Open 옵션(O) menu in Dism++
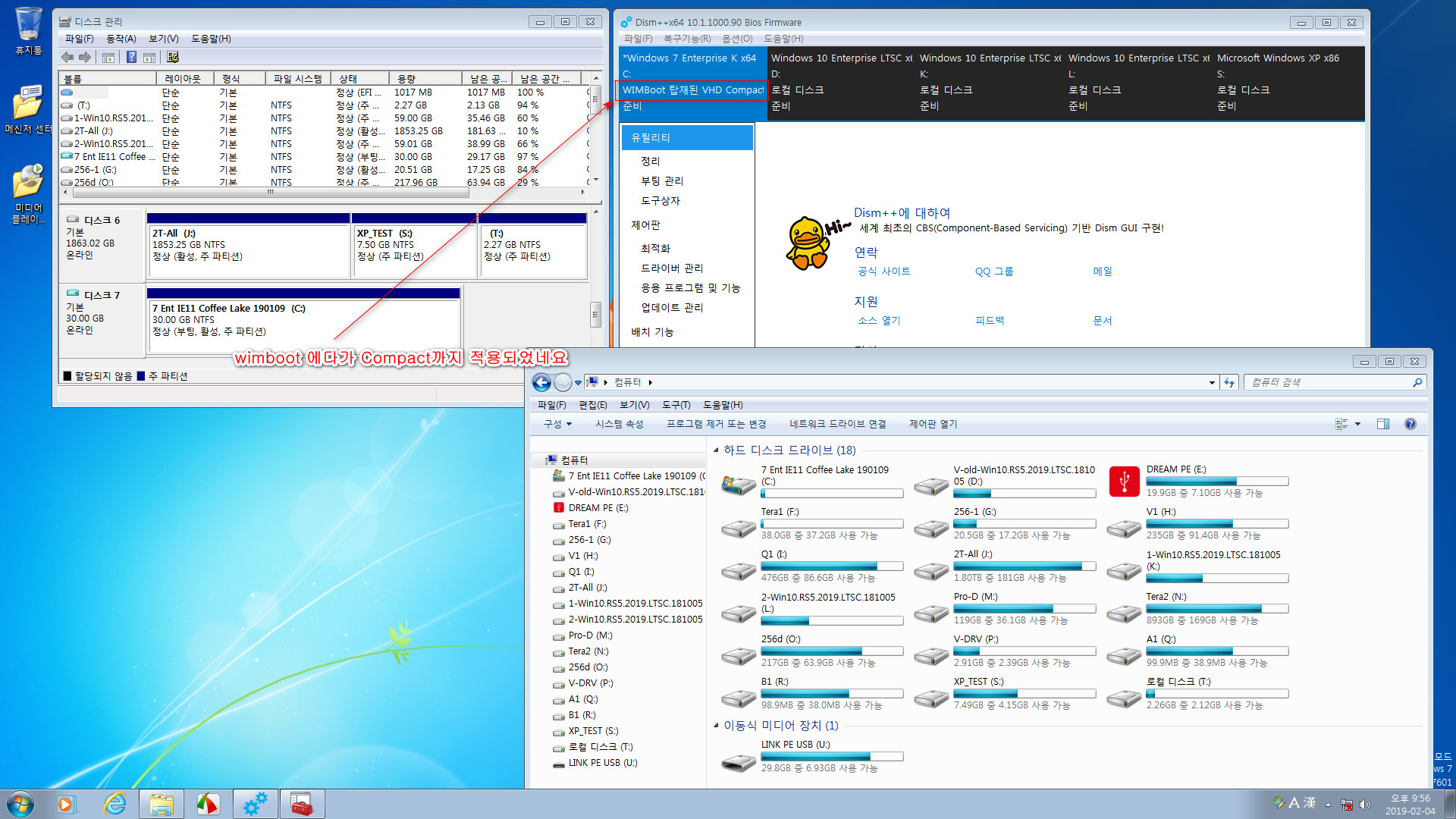 (x=737, y=39)
